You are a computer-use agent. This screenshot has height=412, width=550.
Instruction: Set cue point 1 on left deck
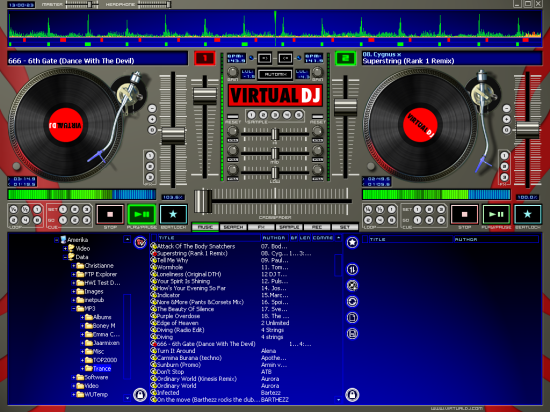point(63,210)
